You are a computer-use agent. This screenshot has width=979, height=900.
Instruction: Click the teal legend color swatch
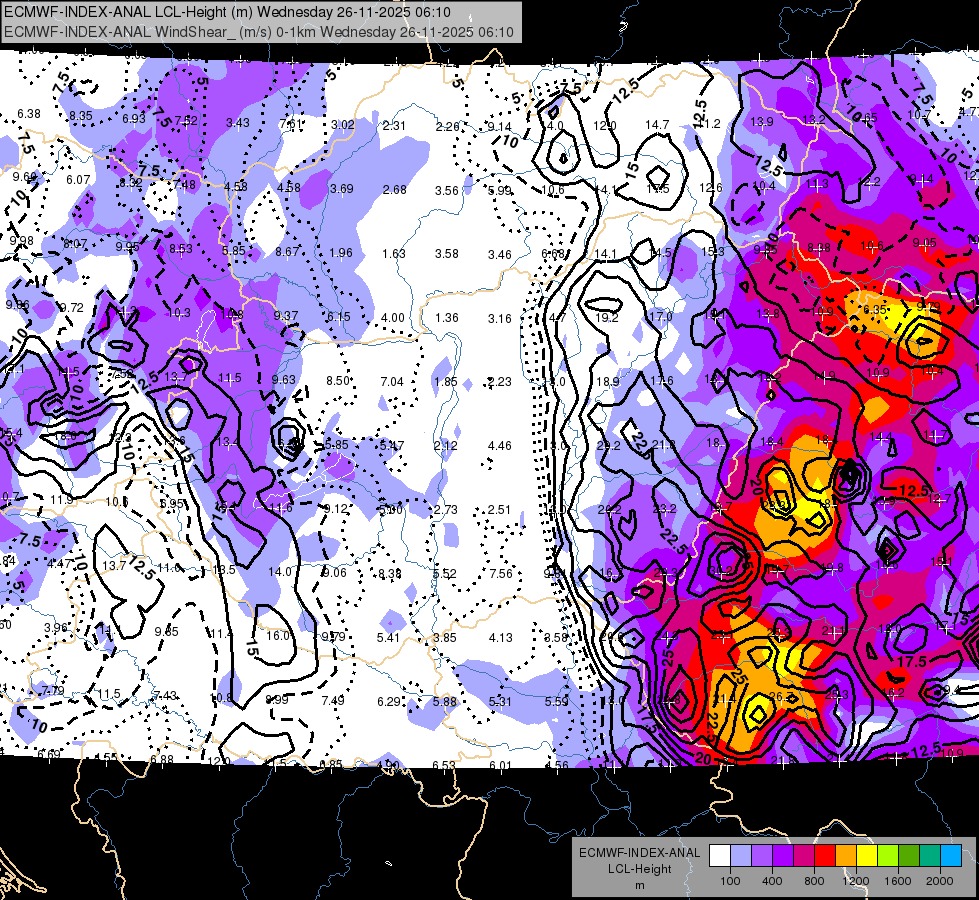(930, 856)
